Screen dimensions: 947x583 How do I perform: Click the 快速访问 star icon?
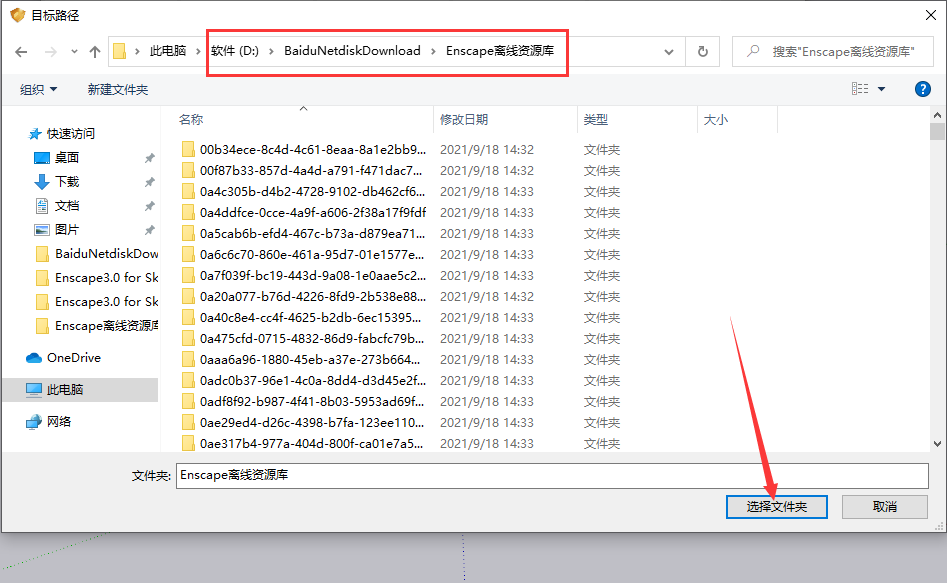click(35, 134)
